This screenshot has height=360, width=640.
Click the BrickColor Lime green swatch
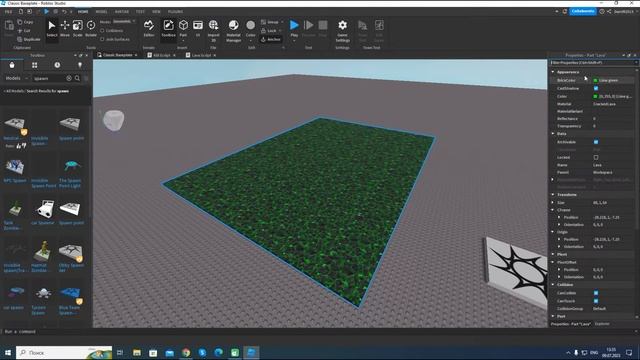pyautogui.click(x=595, y=80)
